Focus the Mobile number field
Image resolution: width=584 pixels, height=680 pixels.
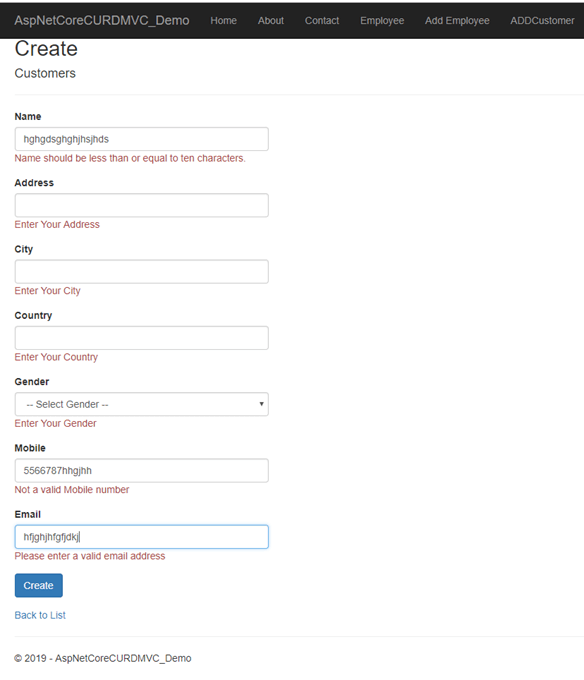tap(141, 471)
